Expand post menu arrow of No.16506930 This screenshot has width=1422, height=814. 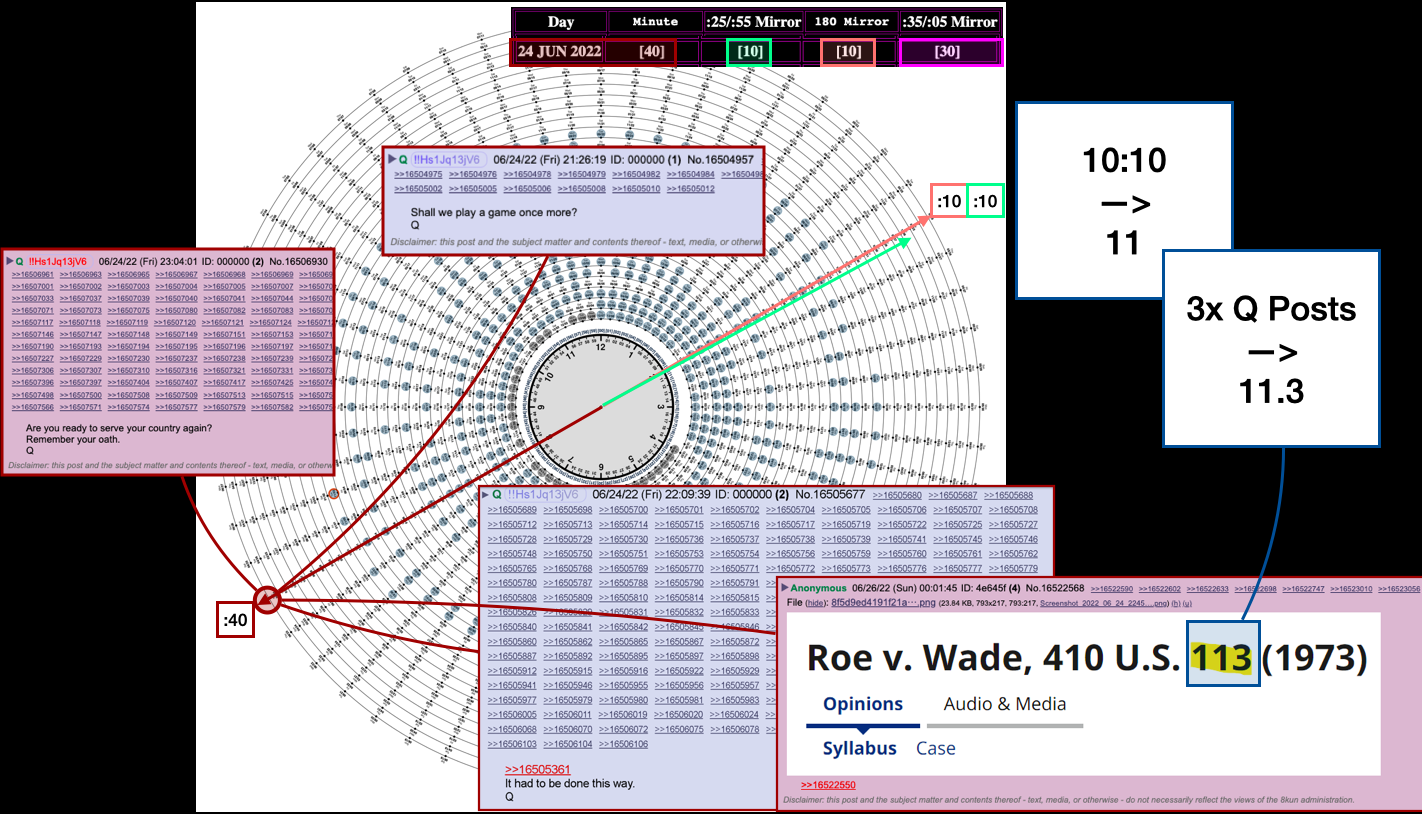[x=9, y=260]
